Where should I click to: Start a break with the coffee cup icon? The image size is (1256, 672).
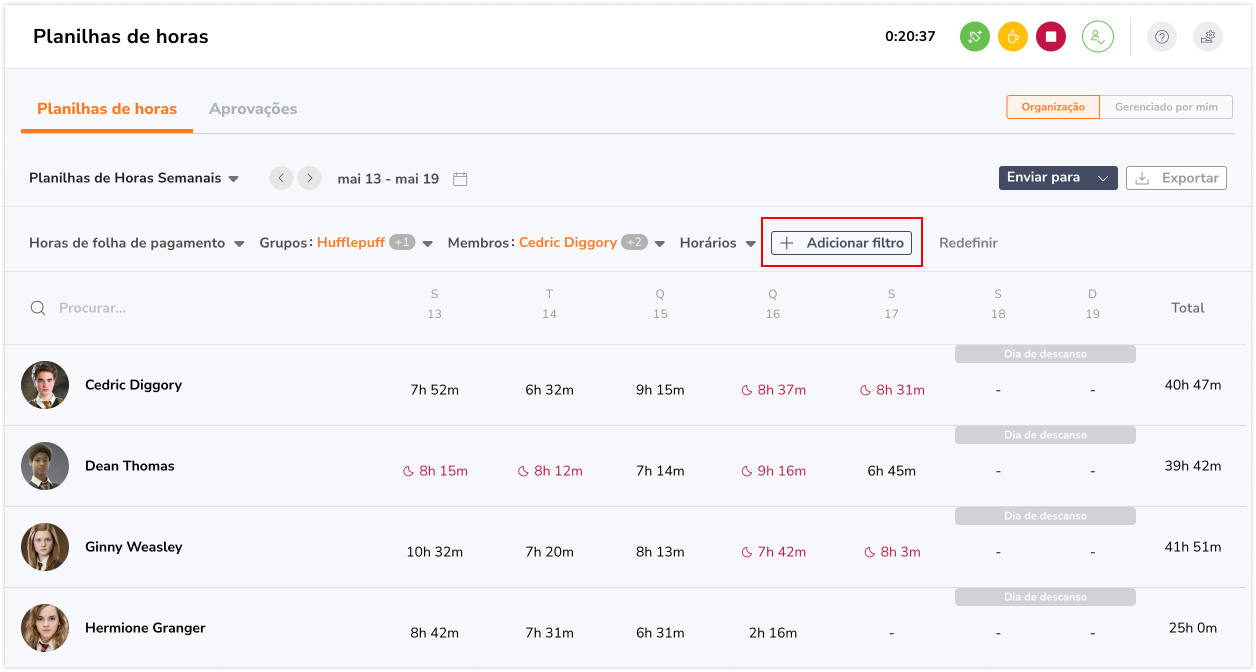1012,37
